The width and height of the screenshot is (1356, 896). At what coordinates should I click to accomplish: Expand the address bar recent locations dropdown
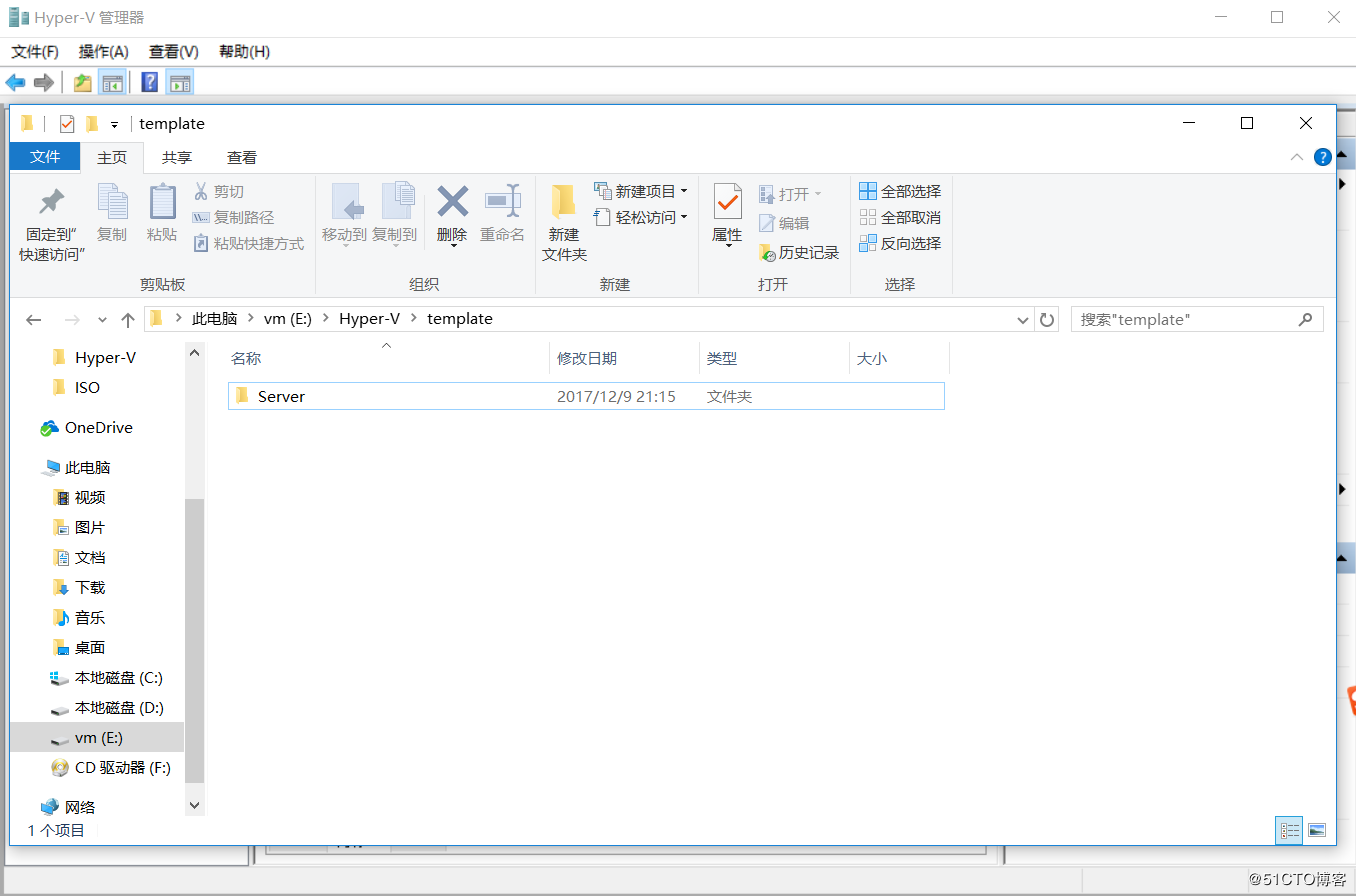click(x=1022, y=318)
